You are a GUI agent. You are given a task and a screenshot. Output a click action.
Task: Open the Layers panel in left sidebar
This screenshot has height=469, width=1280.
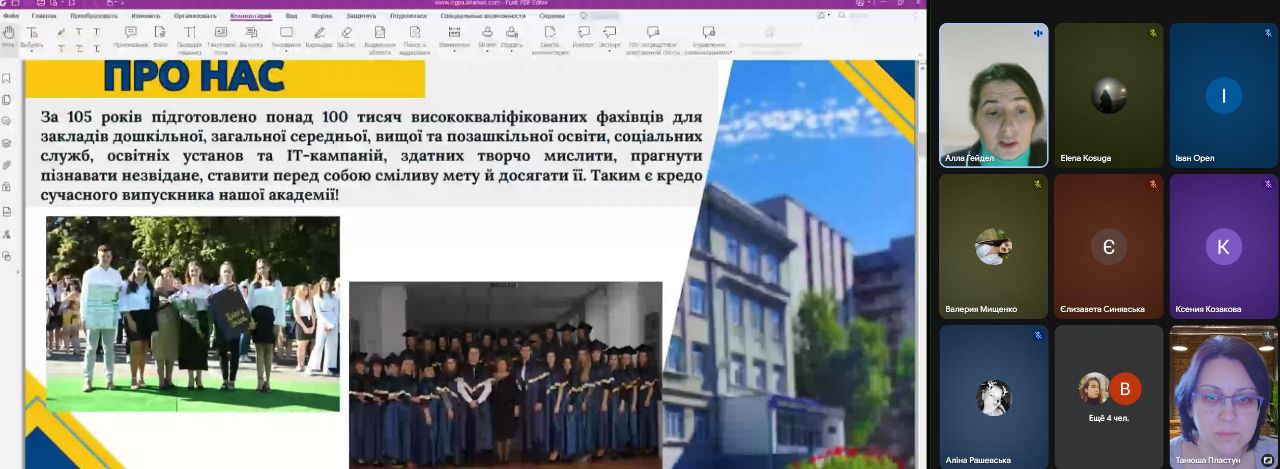click(7, 143)
